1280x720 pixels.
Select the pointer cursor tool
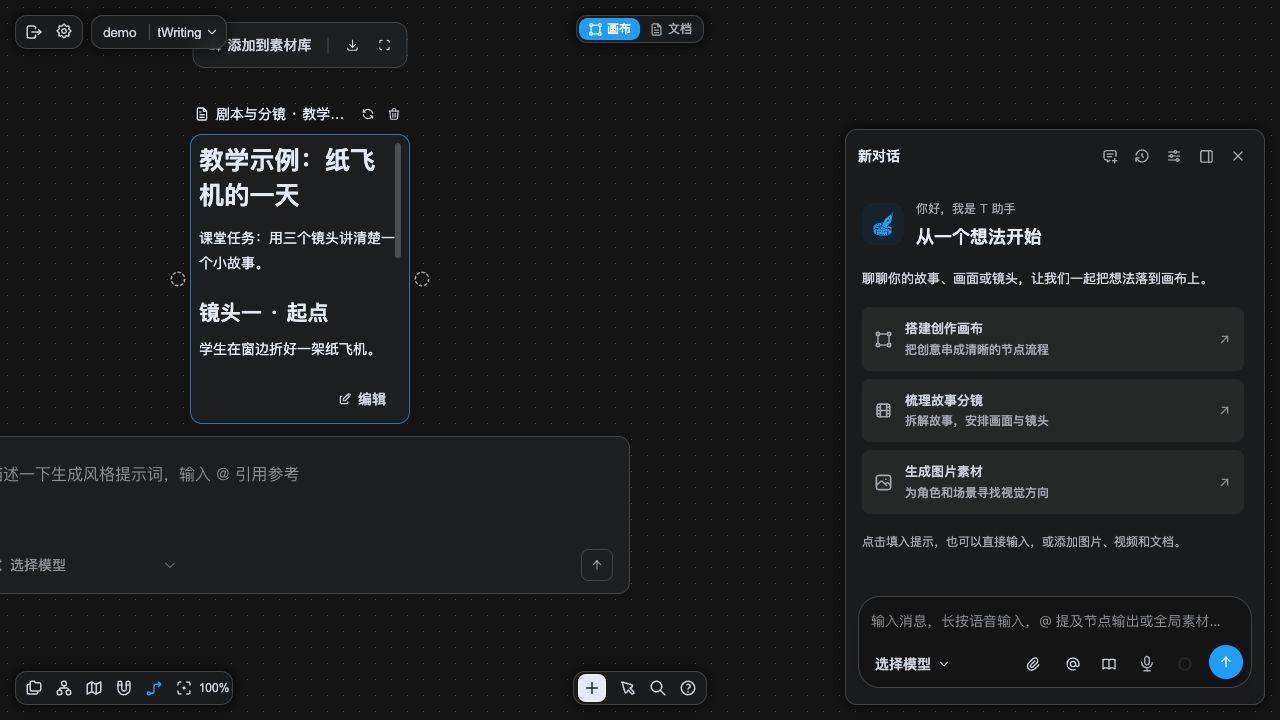628,688
